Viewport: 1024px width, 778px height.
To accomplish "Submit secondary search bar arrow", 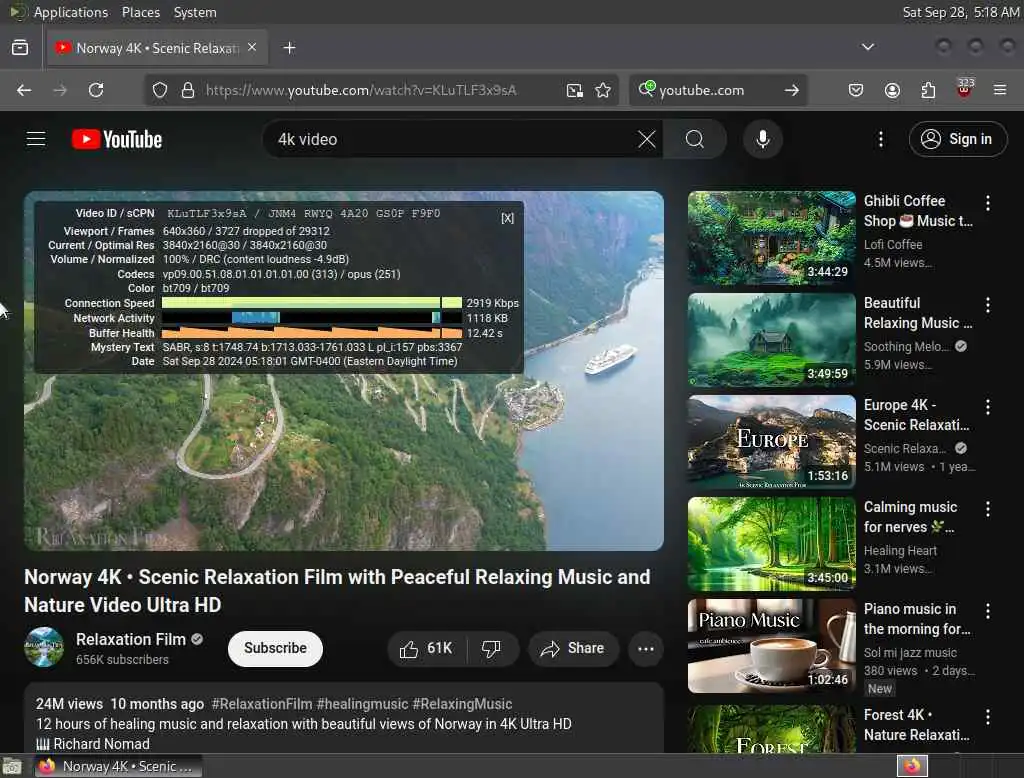I will pos(792,90).
